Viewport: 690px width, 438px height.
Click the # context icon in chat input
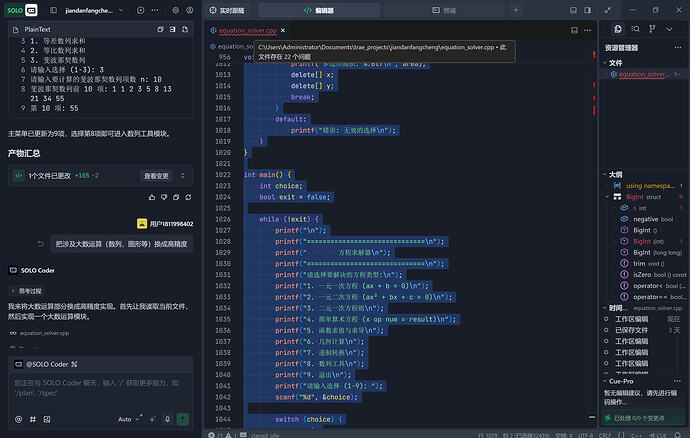[33, 420]
